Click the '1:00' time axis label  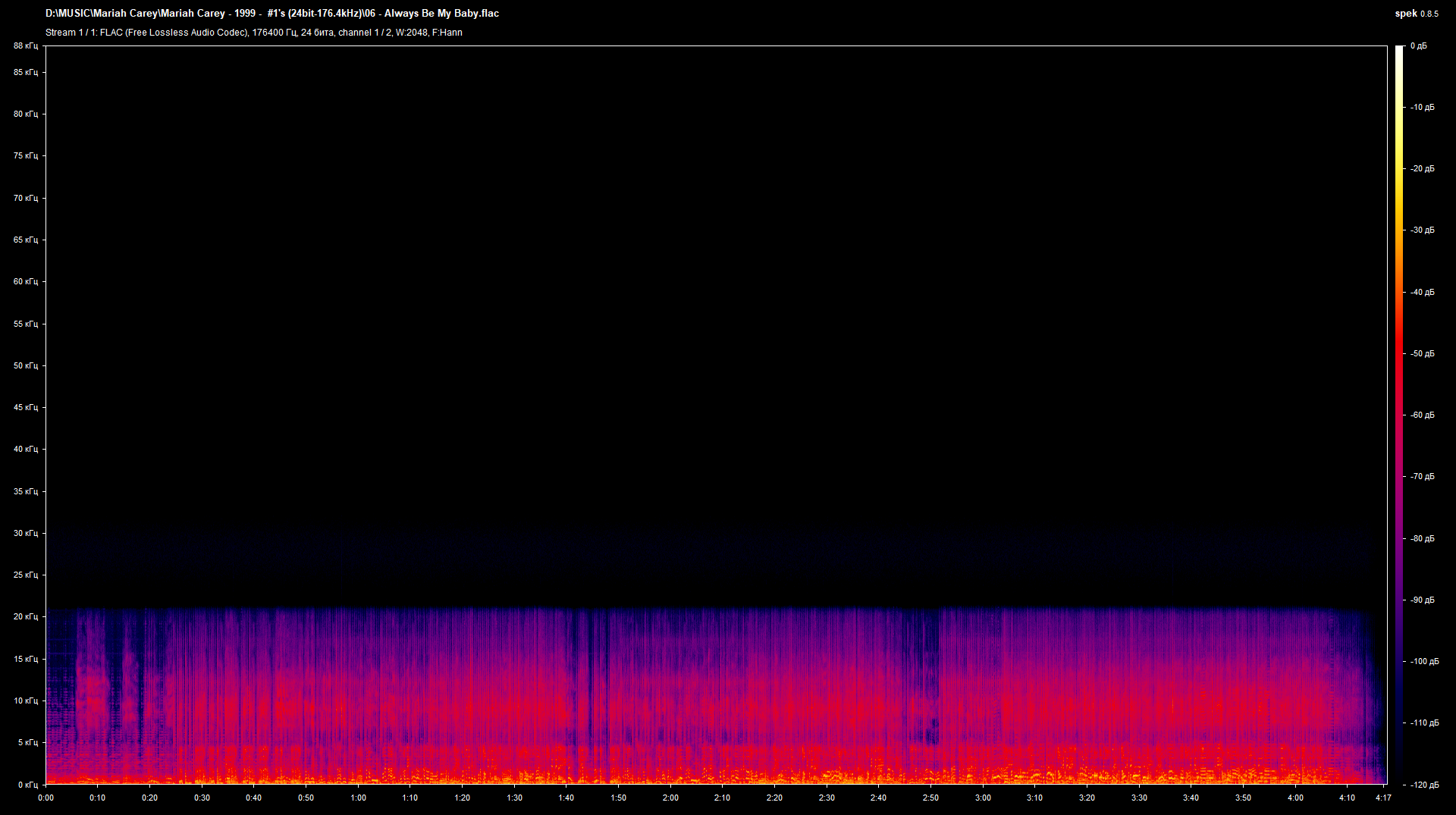(x=359, y=798)
